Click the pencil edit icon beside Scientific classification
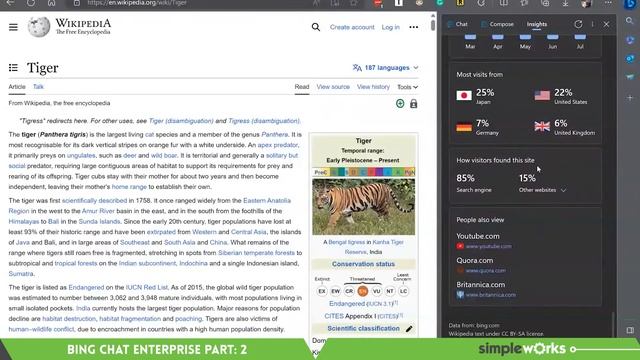640x360 pixels. tap(409, 329)
